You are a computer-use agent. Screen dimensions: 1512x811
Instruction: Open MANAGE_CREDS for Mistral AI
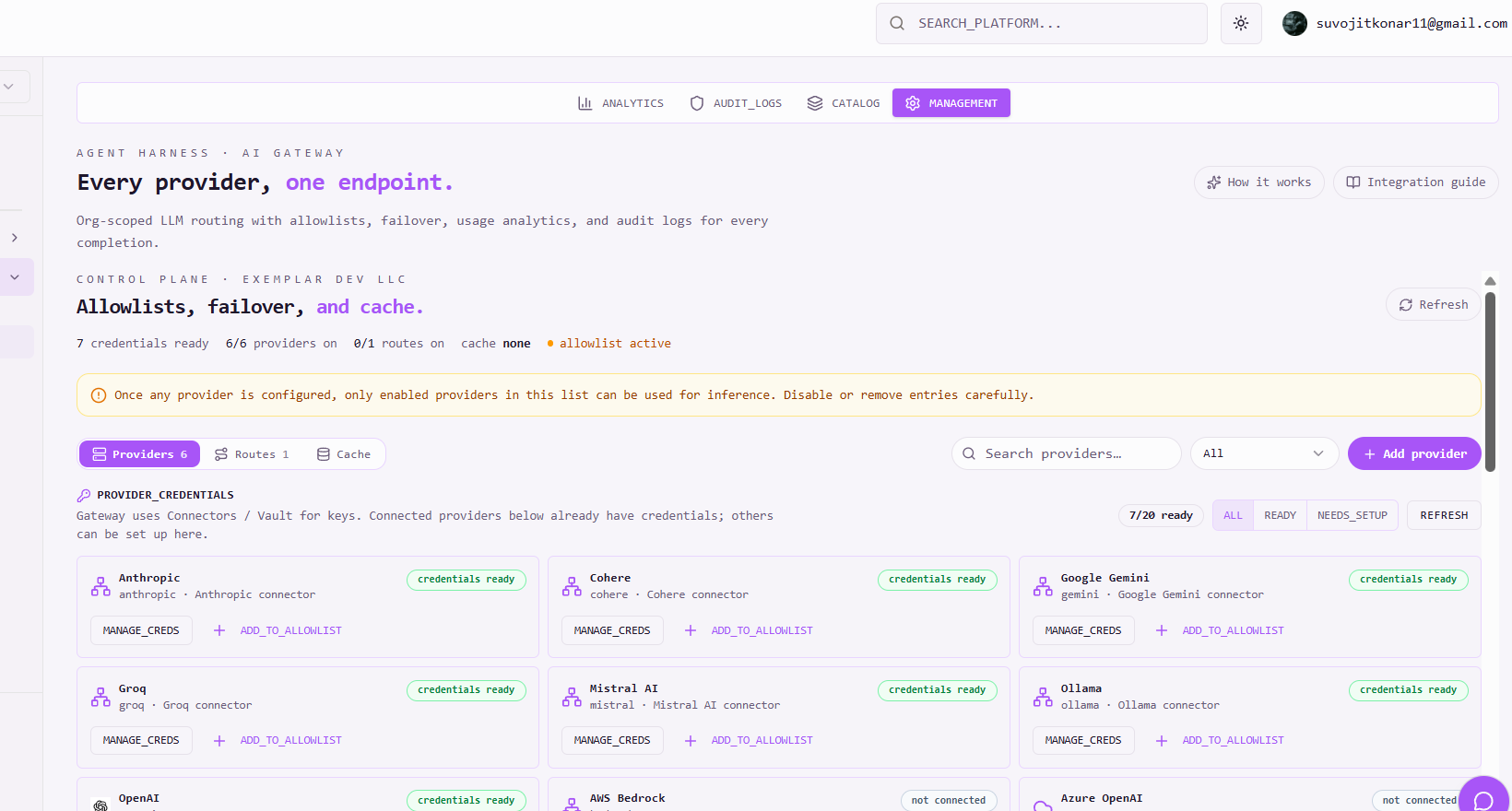(612, 741)
